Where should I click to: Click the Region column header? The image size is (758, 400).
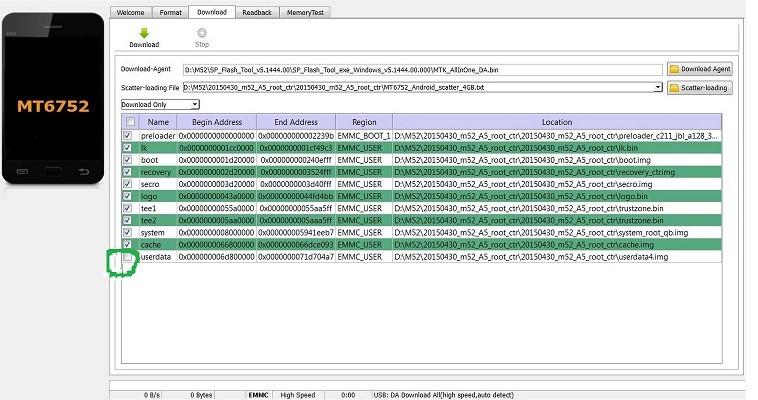tap(364, 122)
